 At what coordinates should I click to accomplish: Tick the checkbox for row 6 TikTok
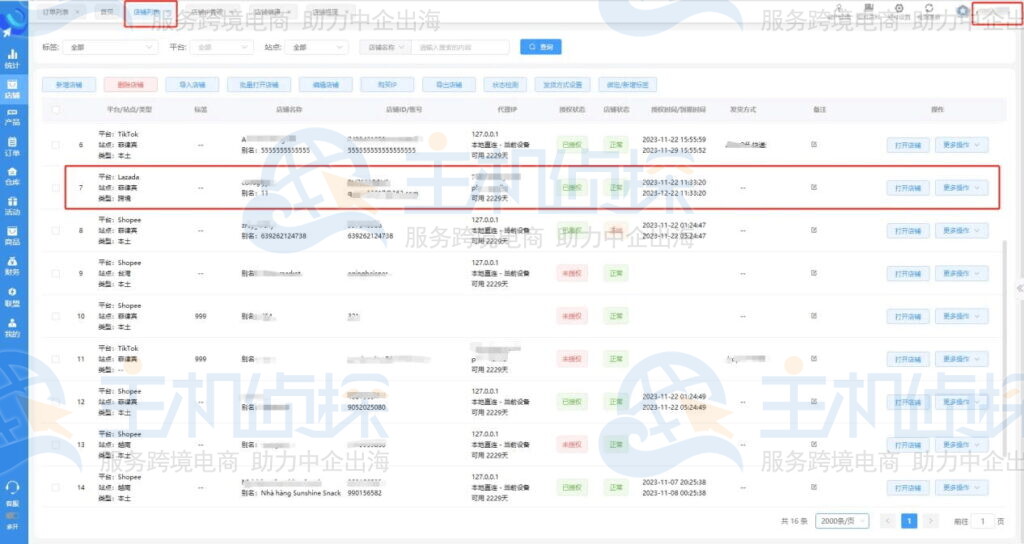(56, 145)
